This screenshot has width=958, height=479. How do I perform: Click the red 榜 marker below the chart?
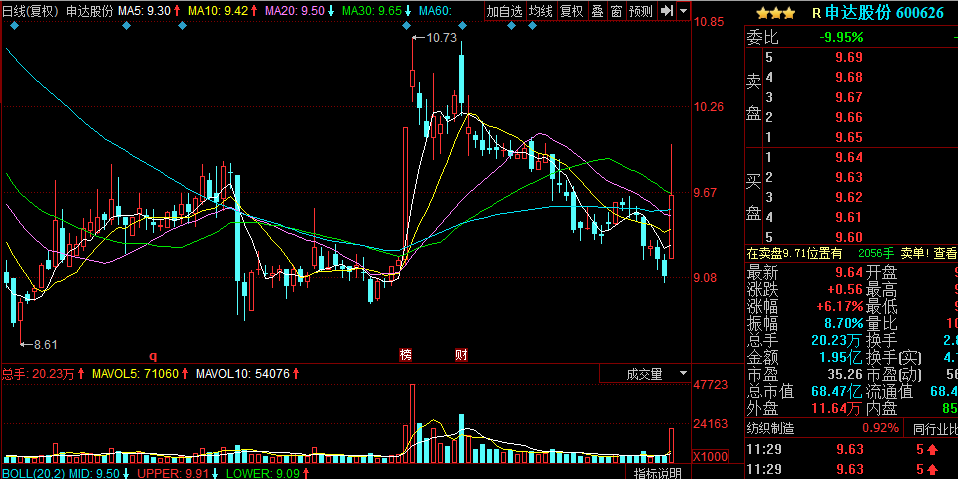pos(406,355)
